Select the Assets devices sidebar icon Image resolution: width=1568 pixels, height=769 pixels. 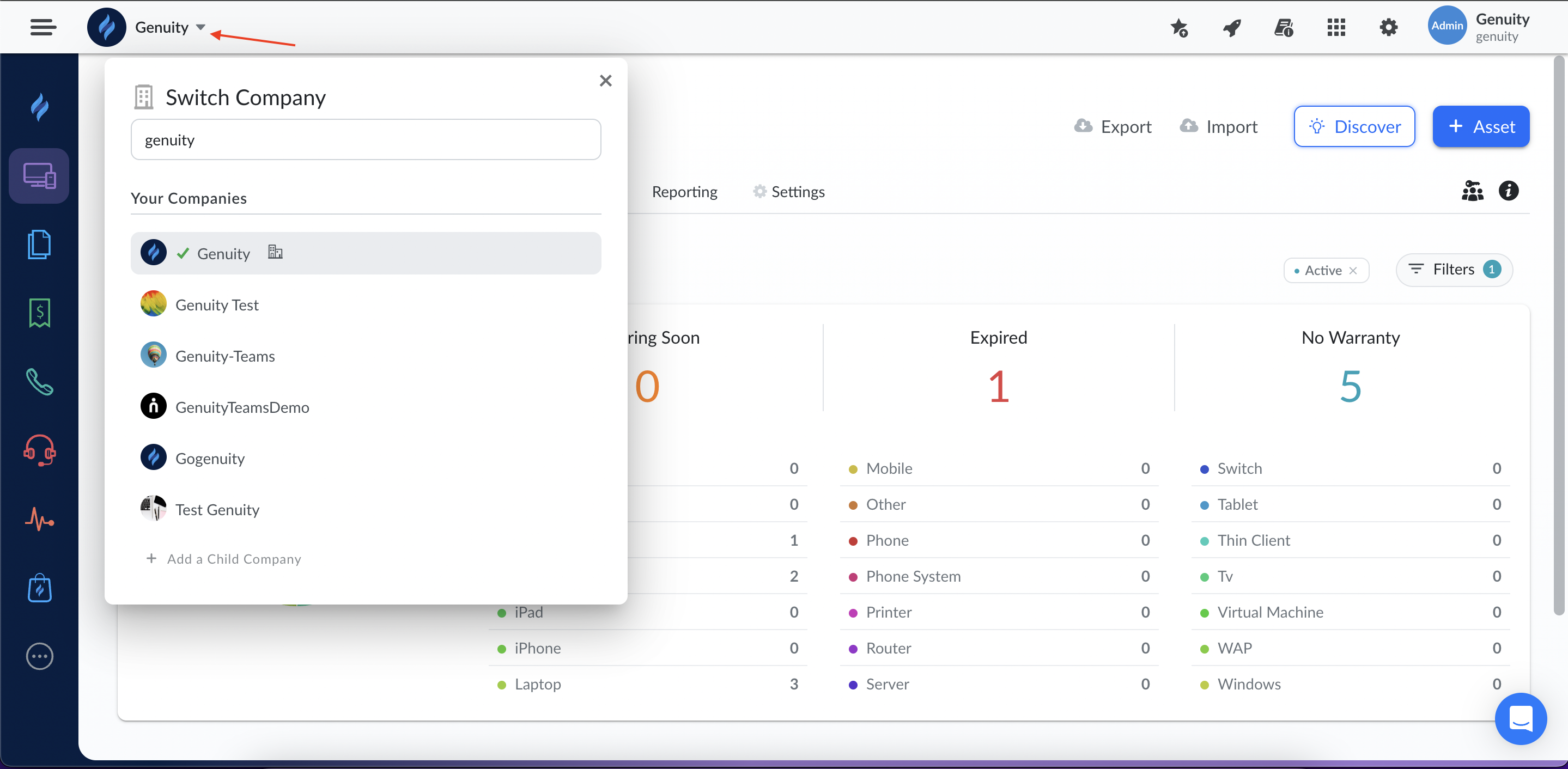click(x=40, y=176)
